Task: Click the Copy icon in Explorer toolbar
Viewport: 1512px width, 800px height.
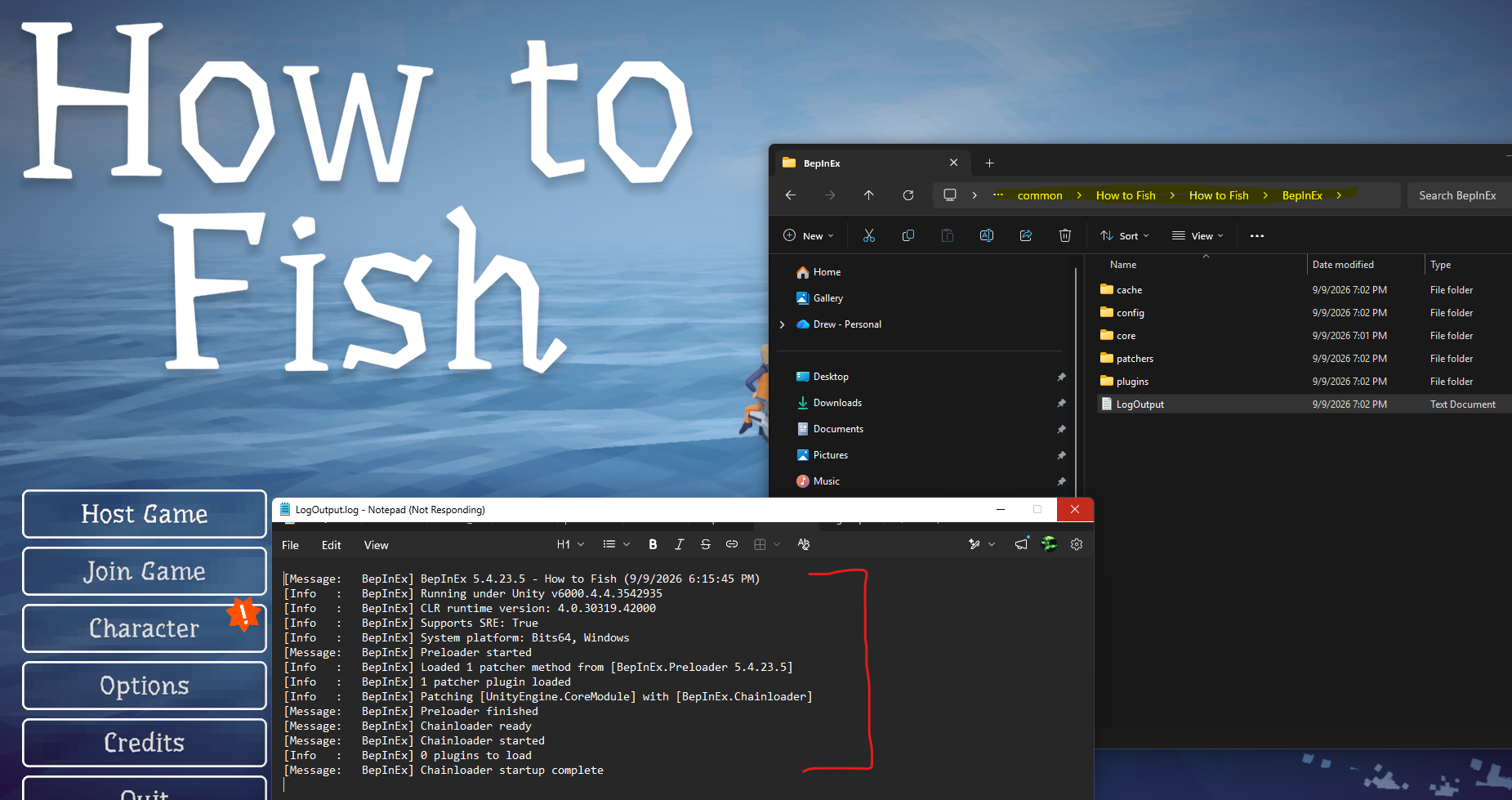Action: click(x=908, y=235)
